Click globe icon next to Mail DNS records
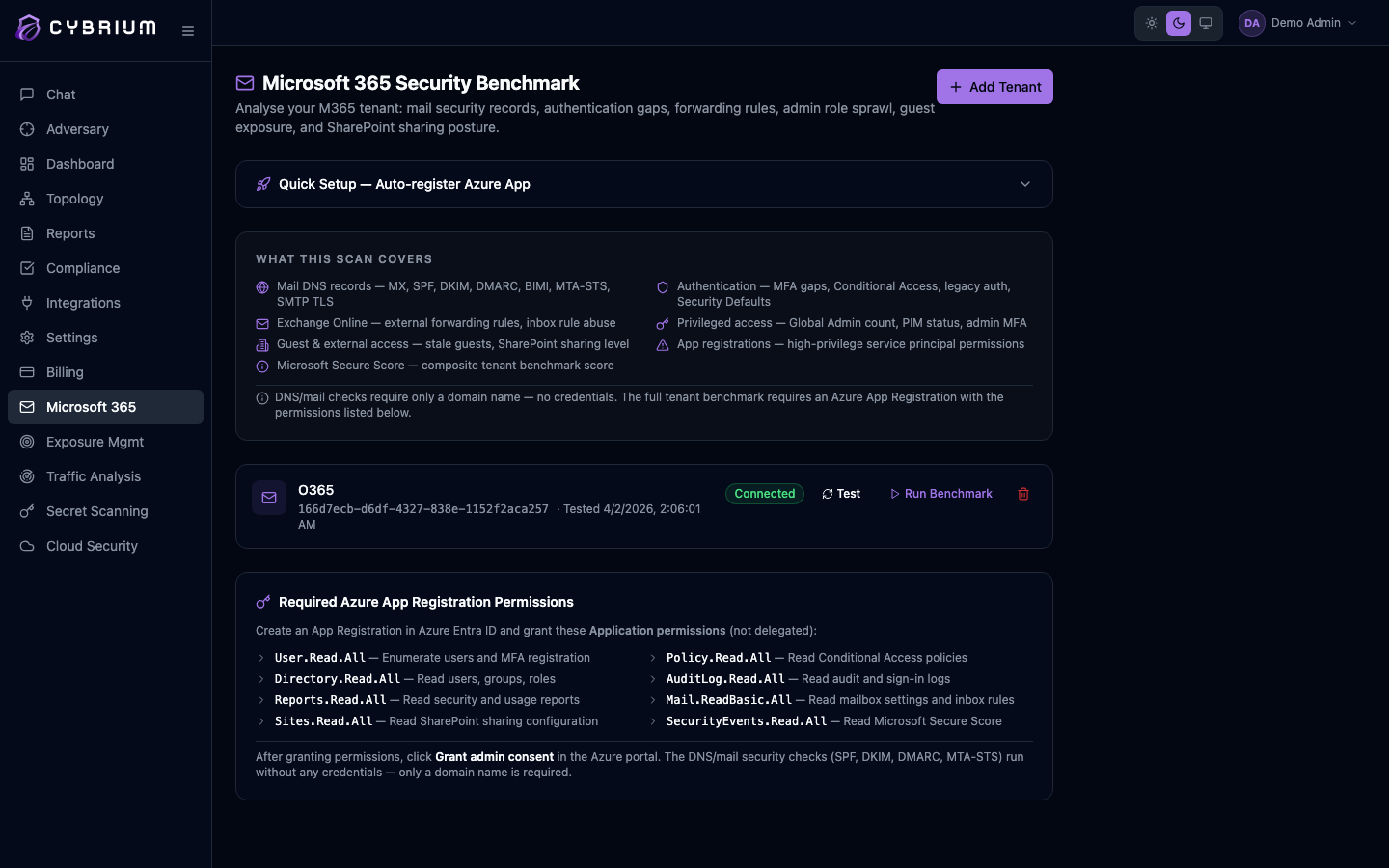1389x868 pixels. click(x=262, y=287)
